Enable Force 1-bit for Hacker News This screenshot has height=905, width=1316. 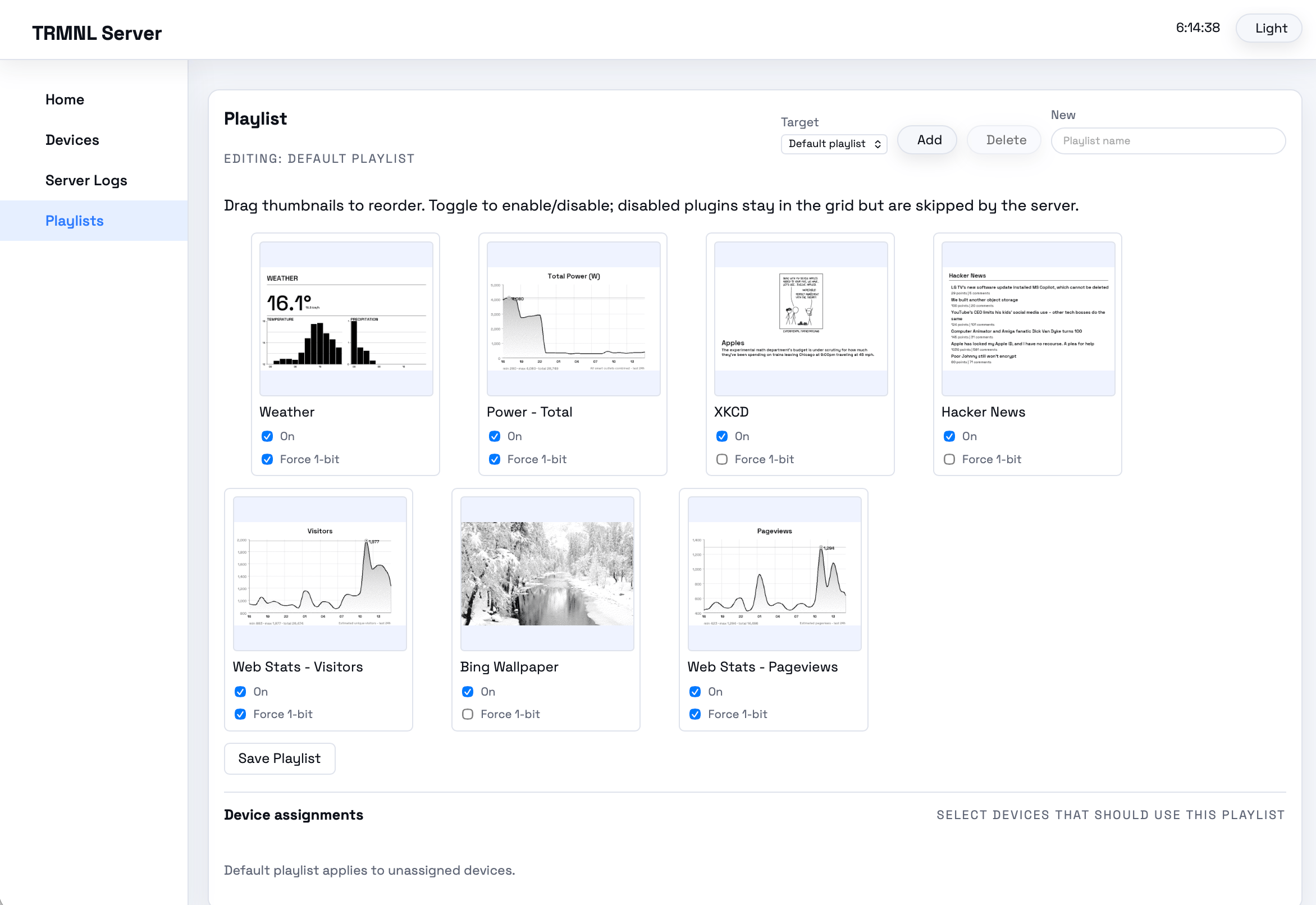click(x=949, y=459)
